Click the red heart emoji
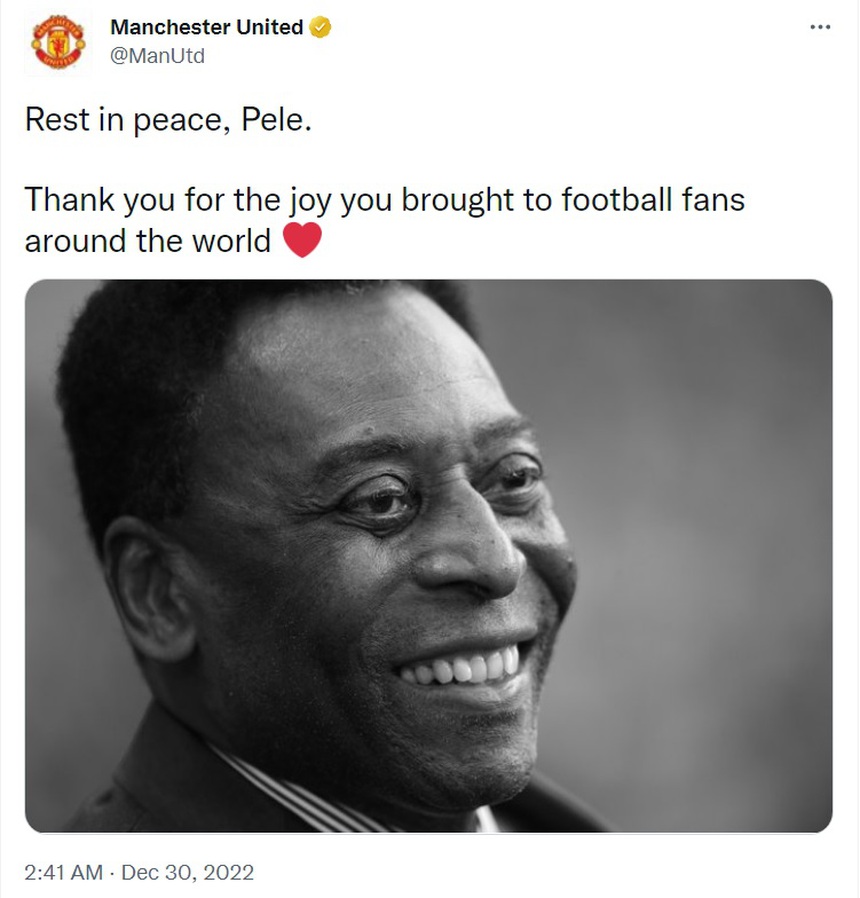Viewport: 860px width, 898px height. (303, 240)
